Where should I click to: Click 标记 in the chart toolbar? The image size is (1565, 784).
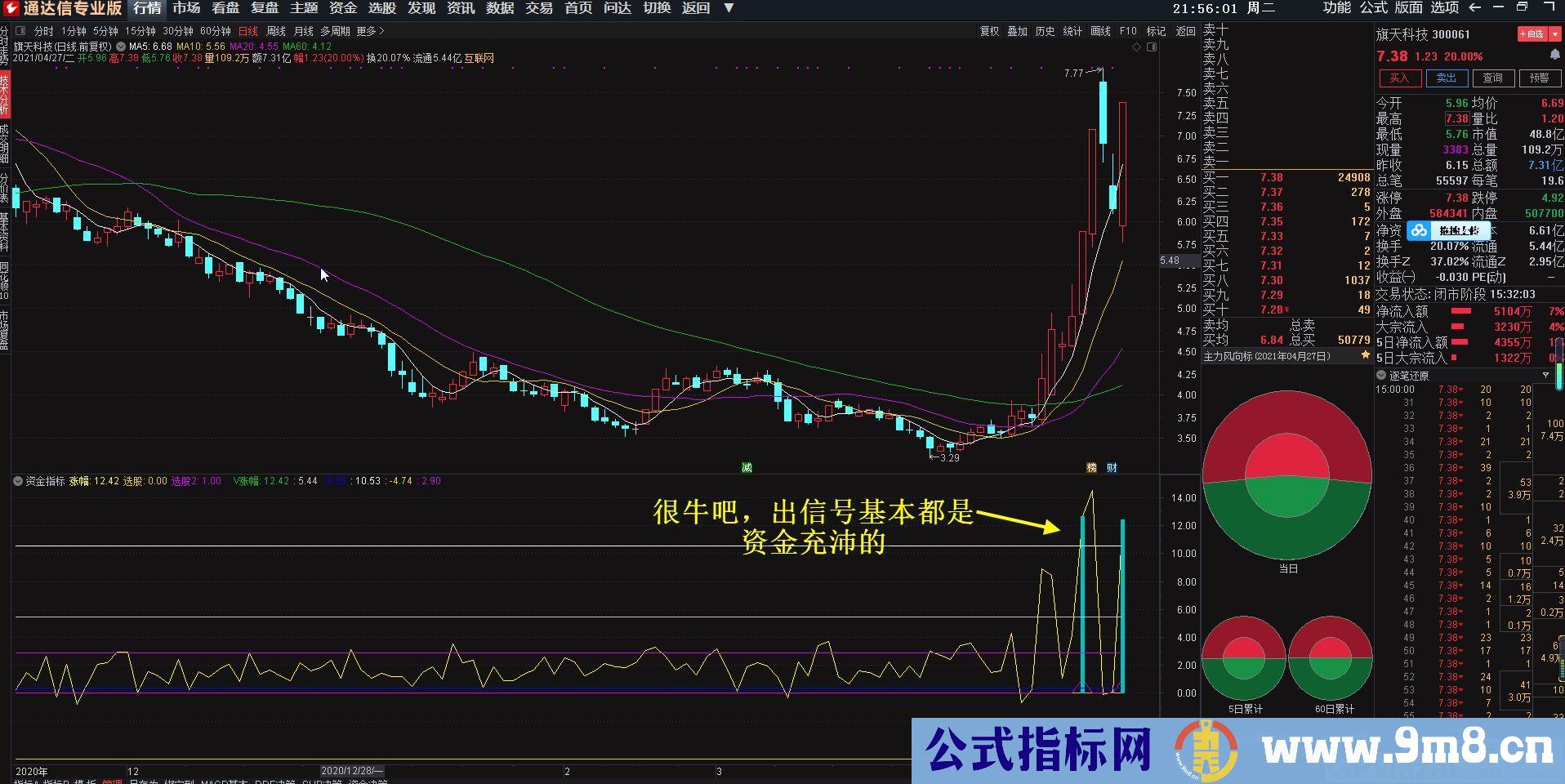point(1156,31)
